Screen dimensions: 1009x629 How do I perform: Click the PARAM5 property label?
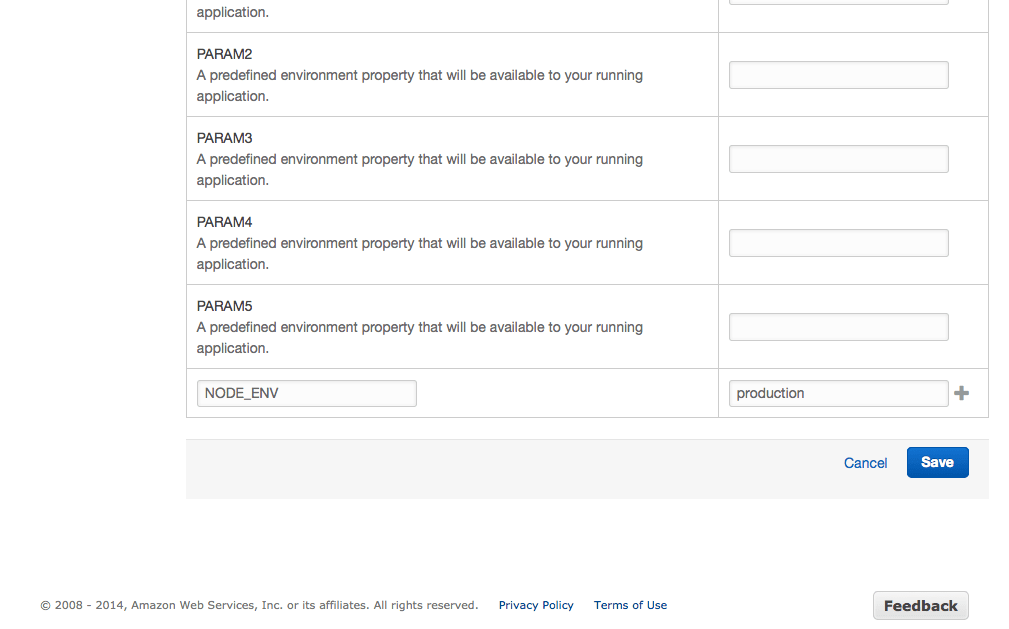pyautogui.click(x=224, y=306)
